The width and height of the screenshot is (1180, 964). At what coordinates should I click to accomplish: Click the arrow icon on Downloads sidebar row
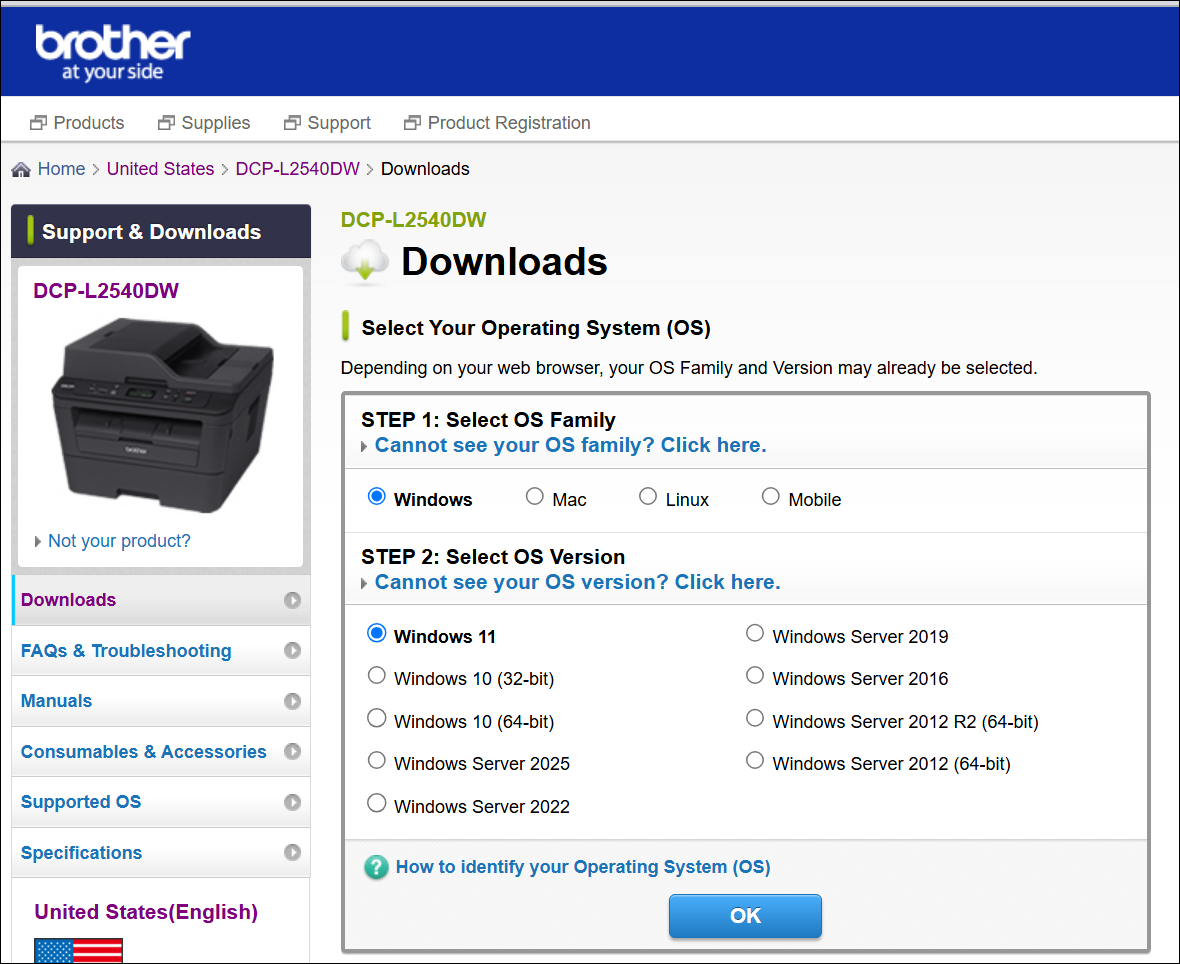pos(292,600)
